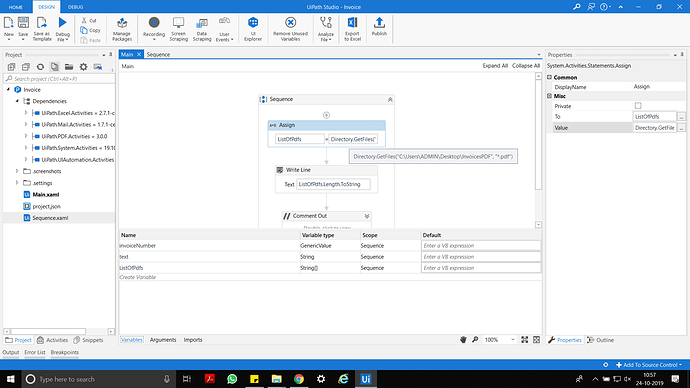Refresh the Project panel
The image size is (690, 388).
click(40, 67)
